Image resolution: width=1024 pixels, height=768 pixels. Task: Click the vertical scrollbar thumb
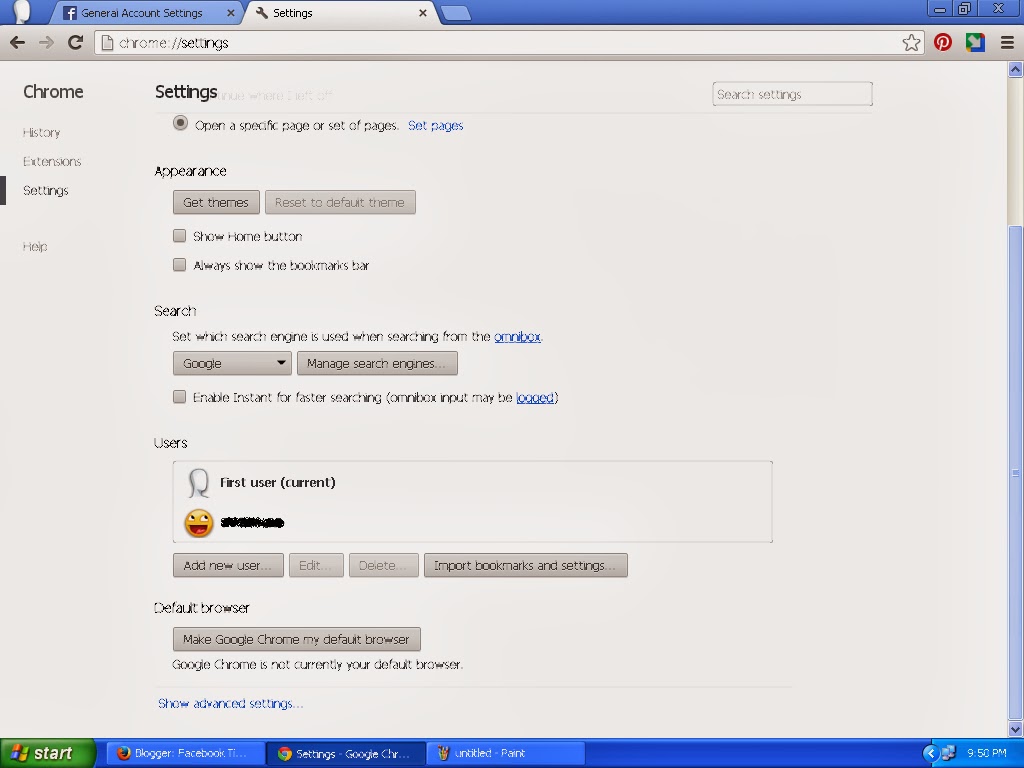coord(1015,472)
